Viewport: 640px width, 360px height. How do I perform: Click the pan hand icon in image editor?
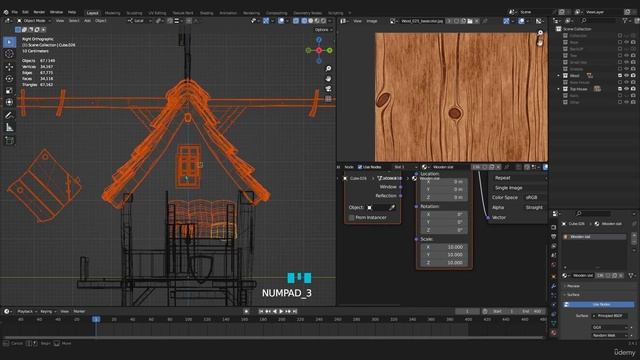coord(540,42)
